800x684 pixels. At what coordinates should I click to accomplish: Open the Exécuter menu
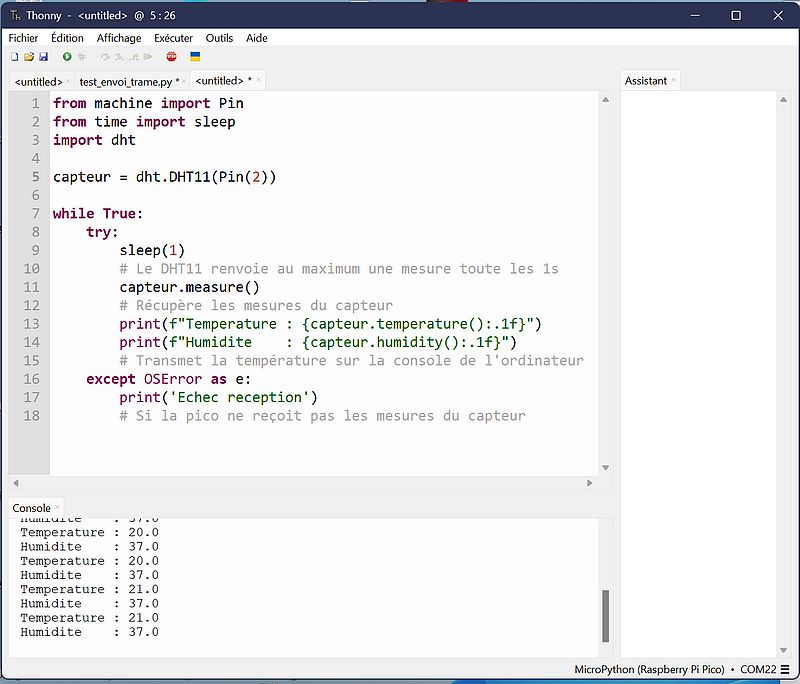tap(173, 38)
